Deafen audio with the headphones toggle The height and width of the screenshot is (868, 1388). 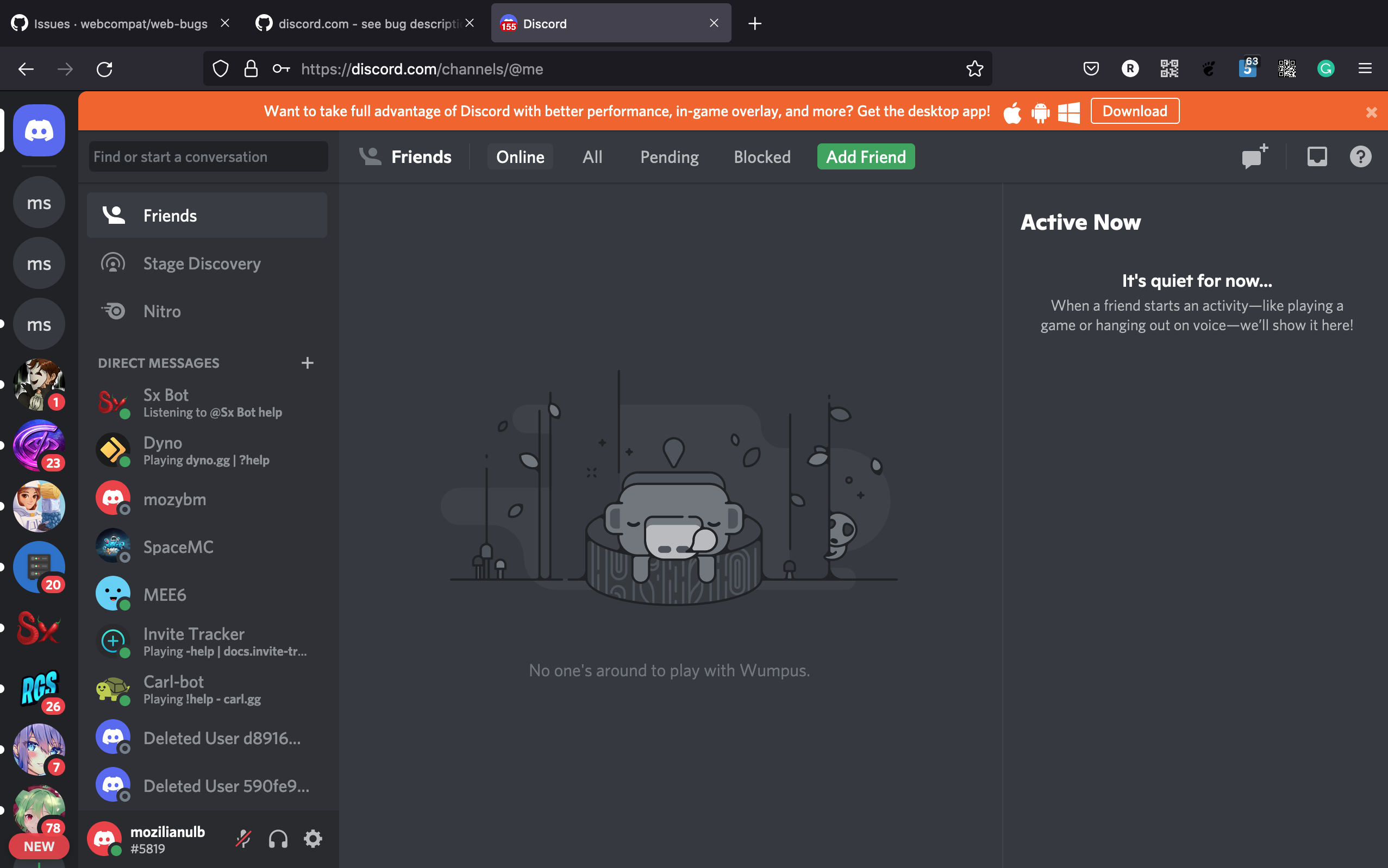[278, 838]
